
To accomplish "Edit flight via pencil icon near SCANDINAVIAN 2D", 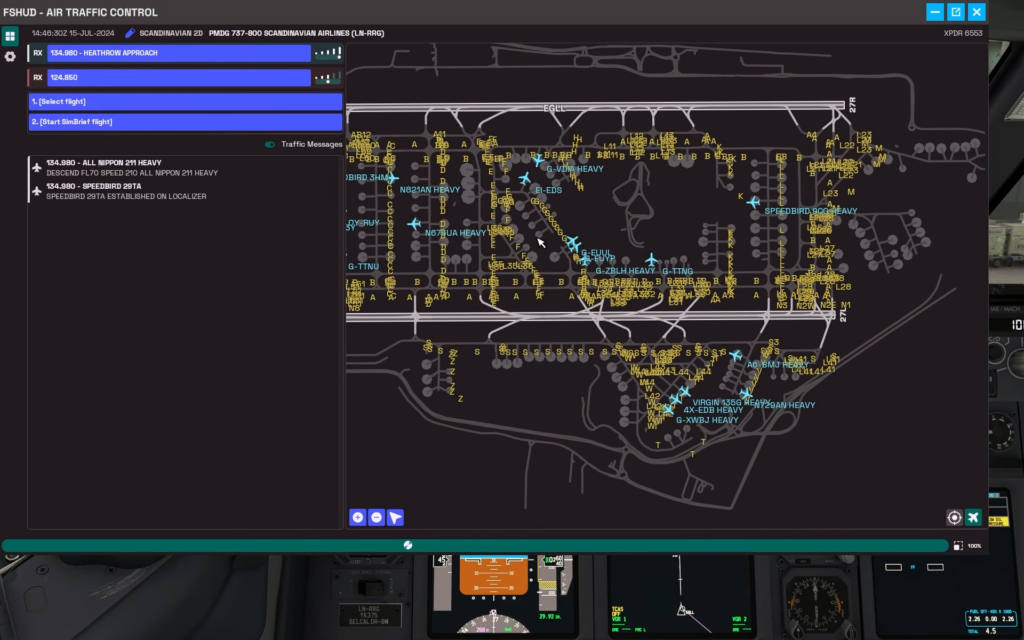I will point(129,33).
